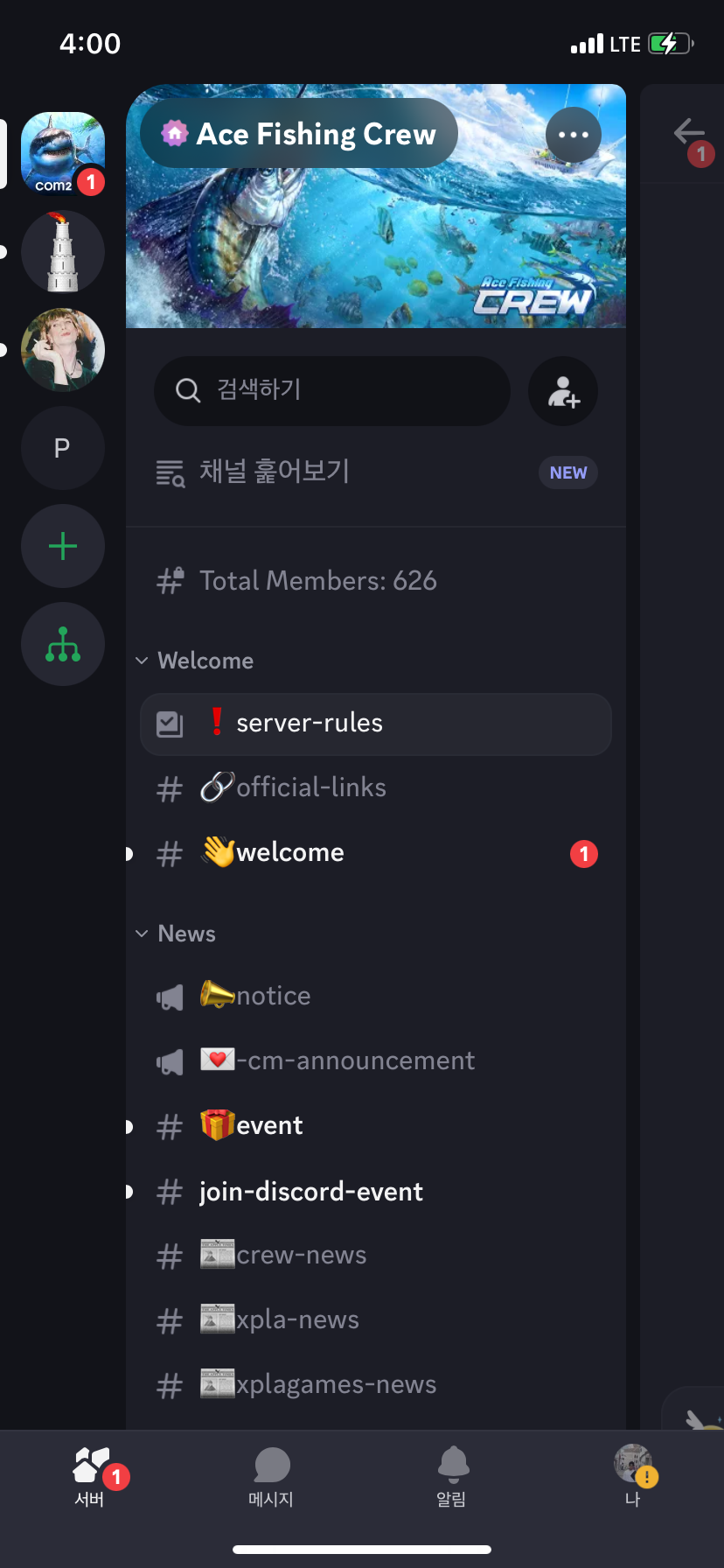Viewport: 724px width, 1568px height.
Task: Switch to the 알림 notifications tab
Action: pyautogui.click(x=452, y=1476)
